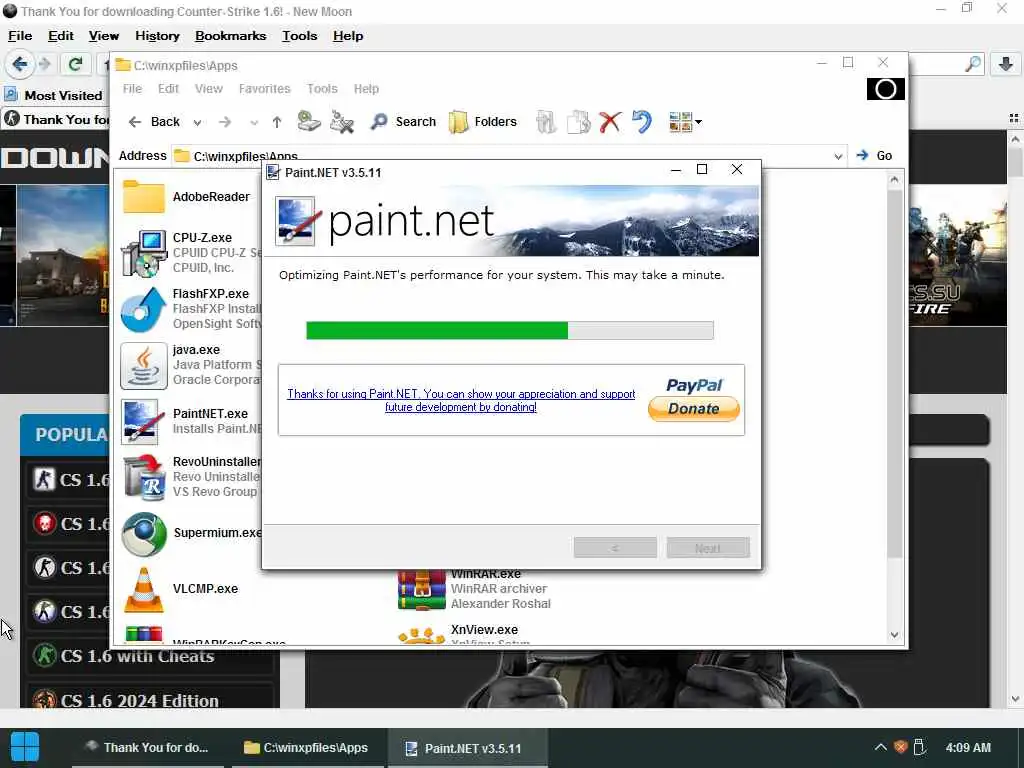Viewport: 1024px width, 768px height.
Task: Select the AdobeReader folder icon
Action: pos(144,197)
